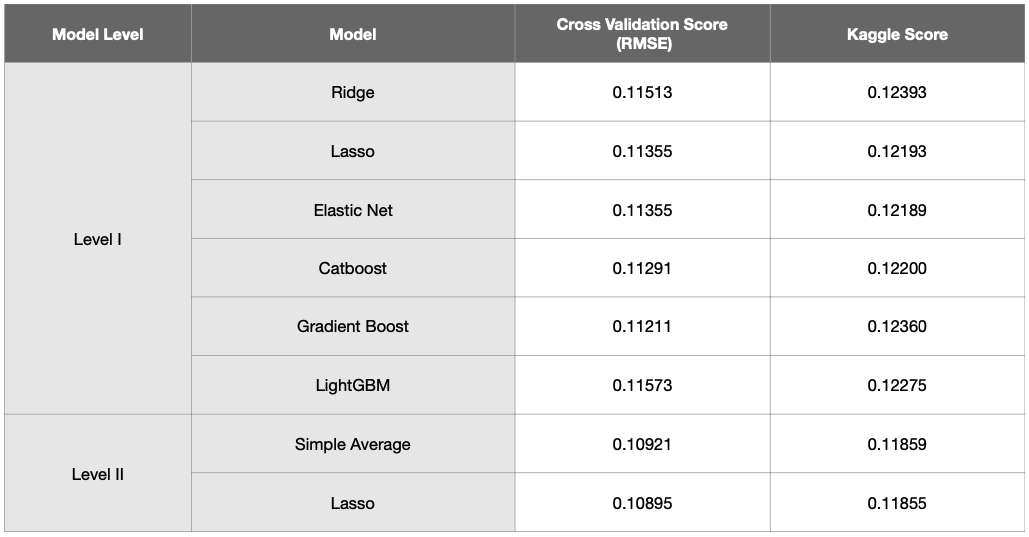Select the Gradient Boost model cell

click(x=353, y=326)
